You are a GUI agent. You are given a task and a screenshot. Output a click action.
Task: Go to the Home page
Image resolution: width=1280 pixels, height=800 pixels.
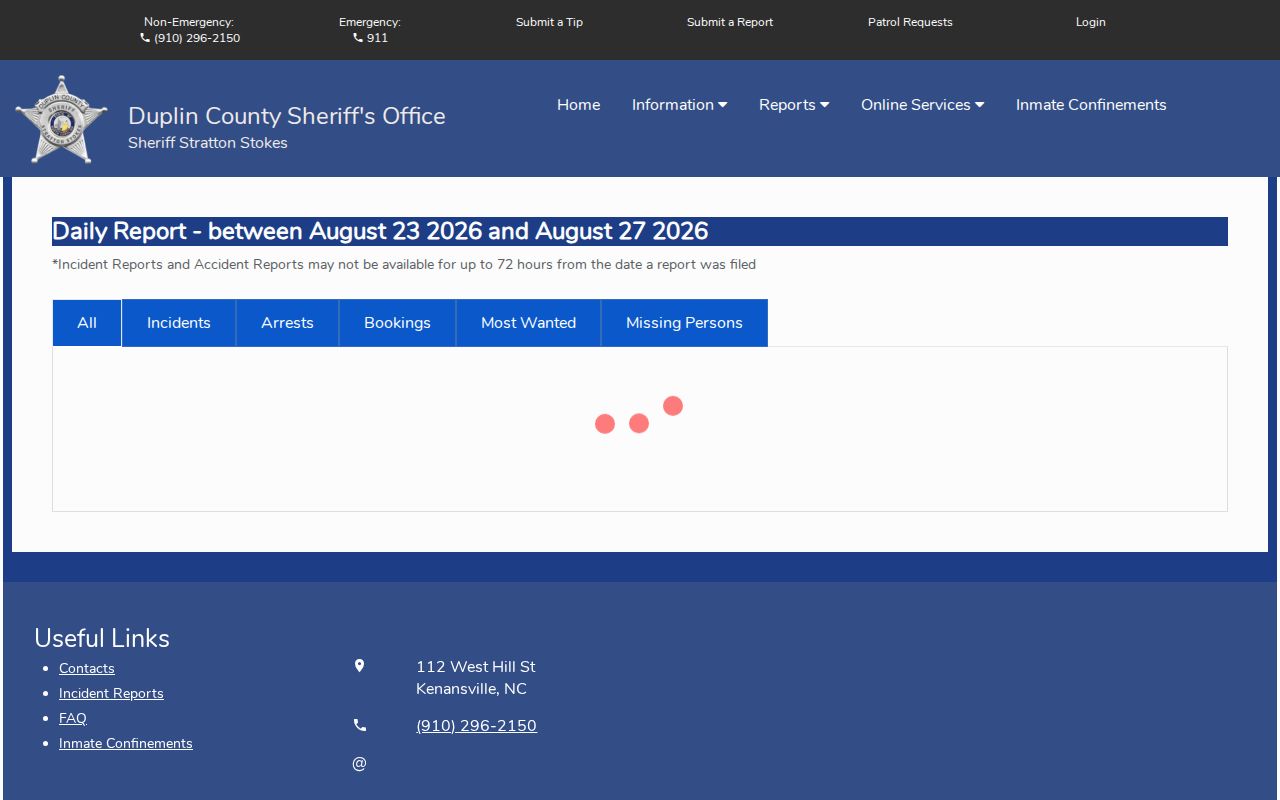[x=578, y=105]
